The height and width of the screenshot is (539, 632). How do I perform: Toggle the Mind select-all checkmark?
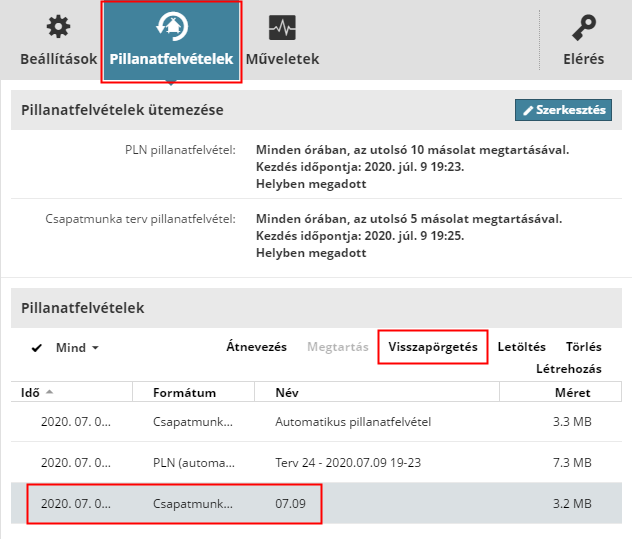pos(37,348)
